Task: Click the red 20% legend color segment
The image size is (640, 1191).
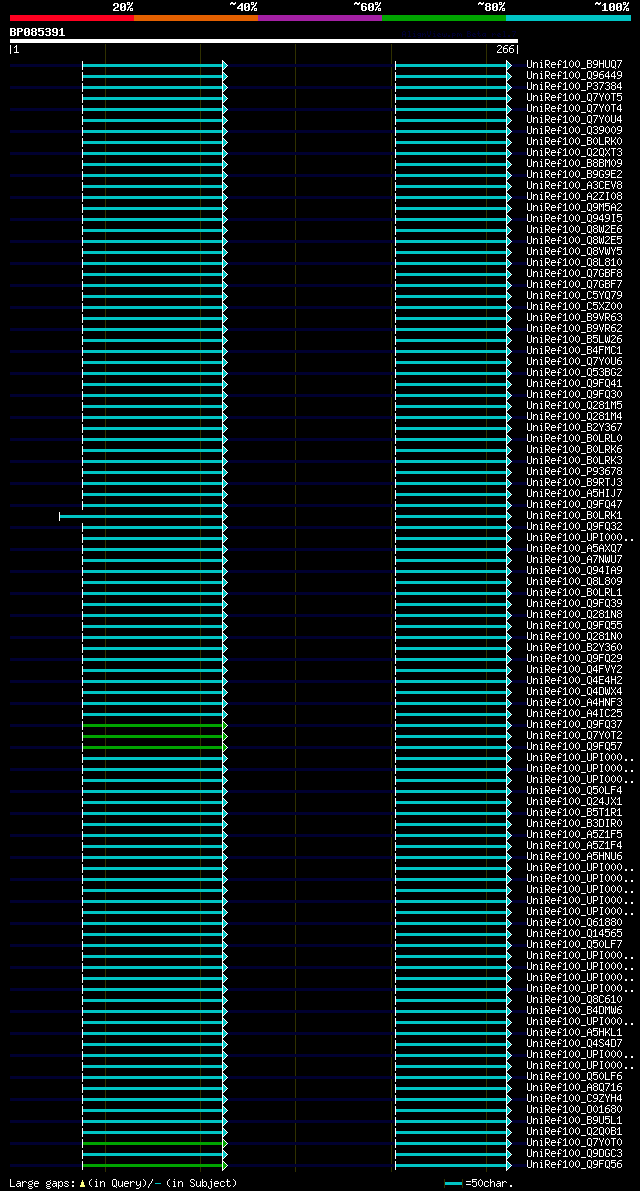Action: click(x=71, y=17)
